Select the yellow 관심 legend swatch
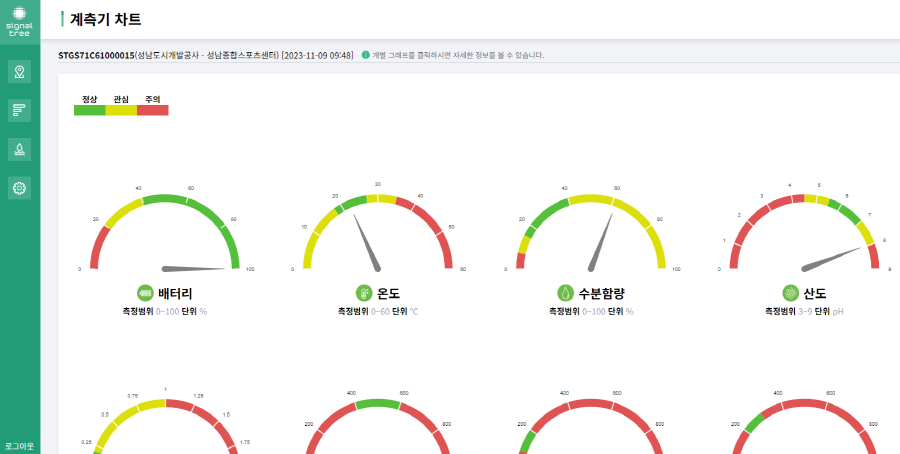Screen dimensions: 900x454 pyautogui.click(x=121, y=110)
